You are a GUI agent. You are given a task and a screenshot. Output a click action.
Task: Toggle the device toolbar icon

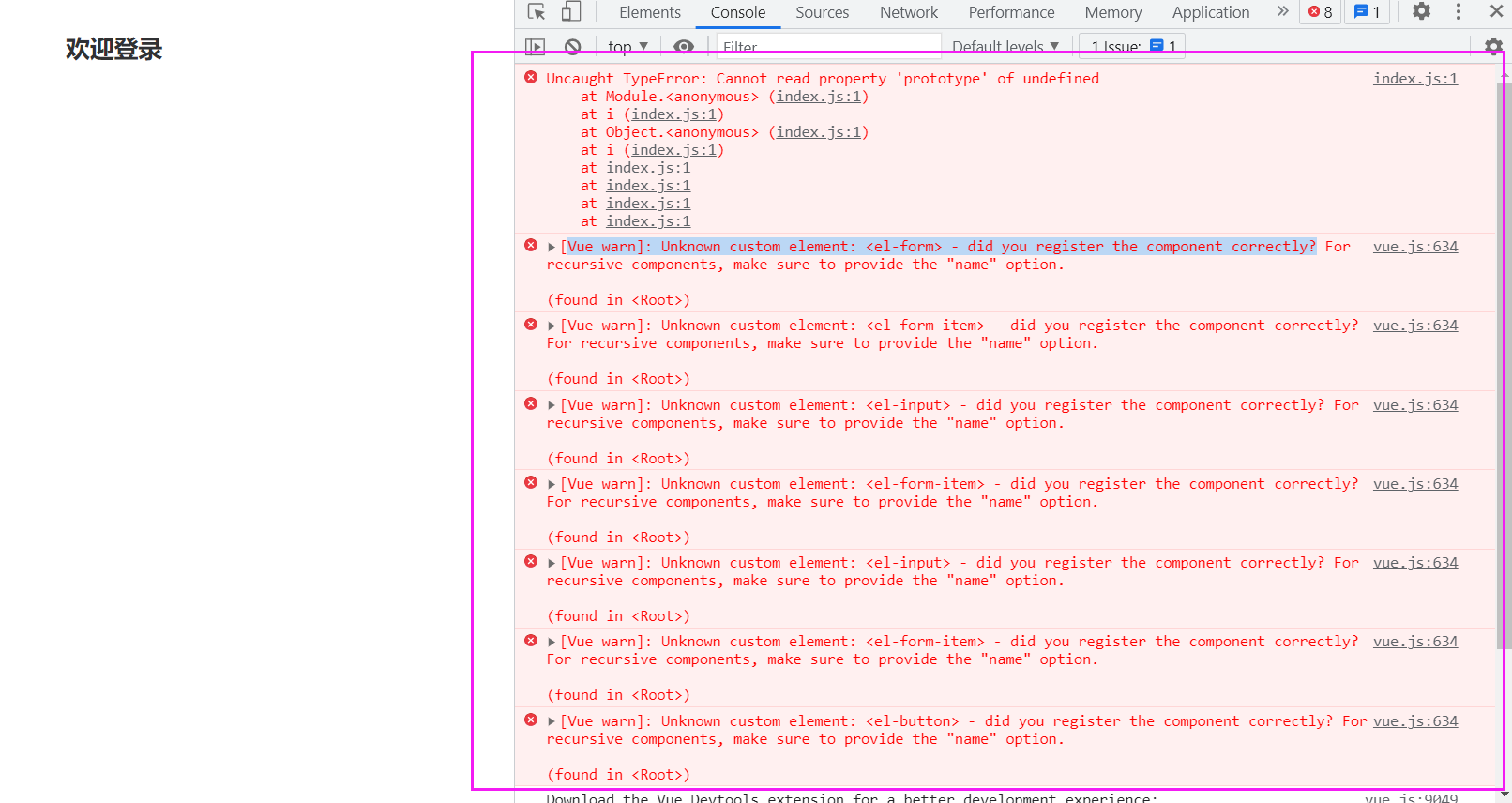coord(571,12)
